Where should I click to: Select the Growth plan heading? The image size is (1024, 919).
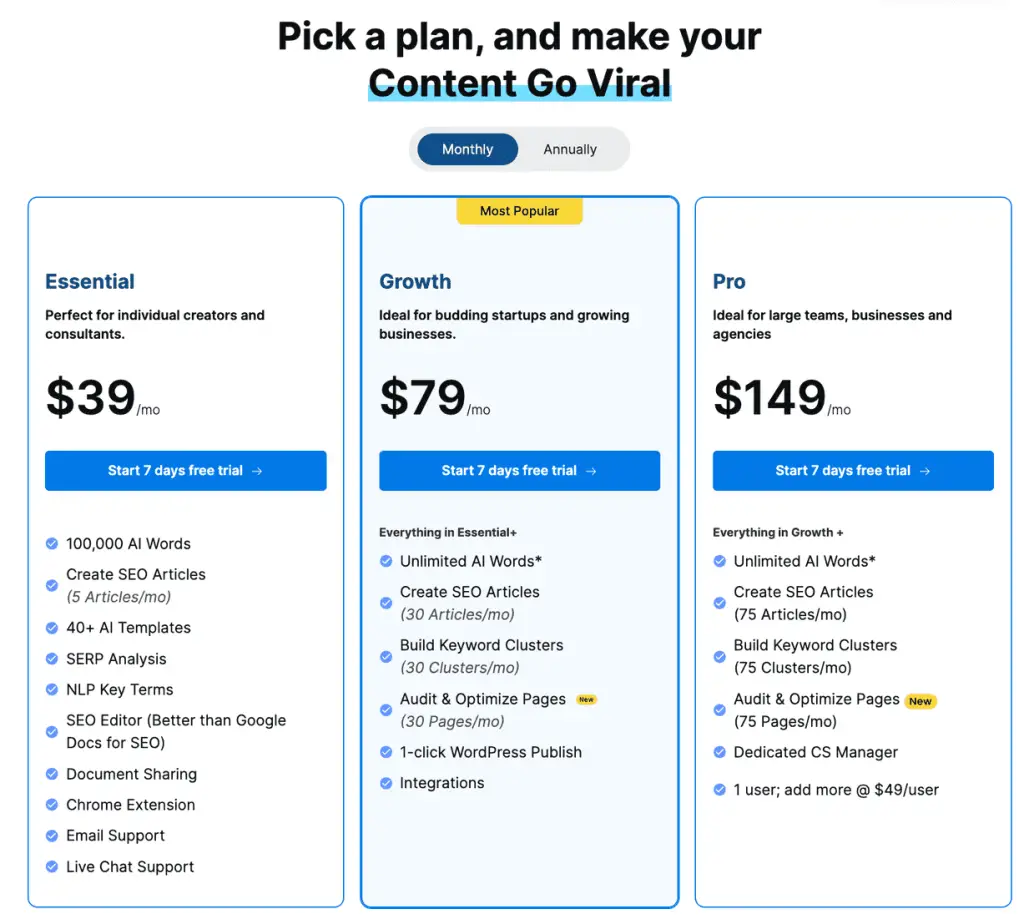415,282
